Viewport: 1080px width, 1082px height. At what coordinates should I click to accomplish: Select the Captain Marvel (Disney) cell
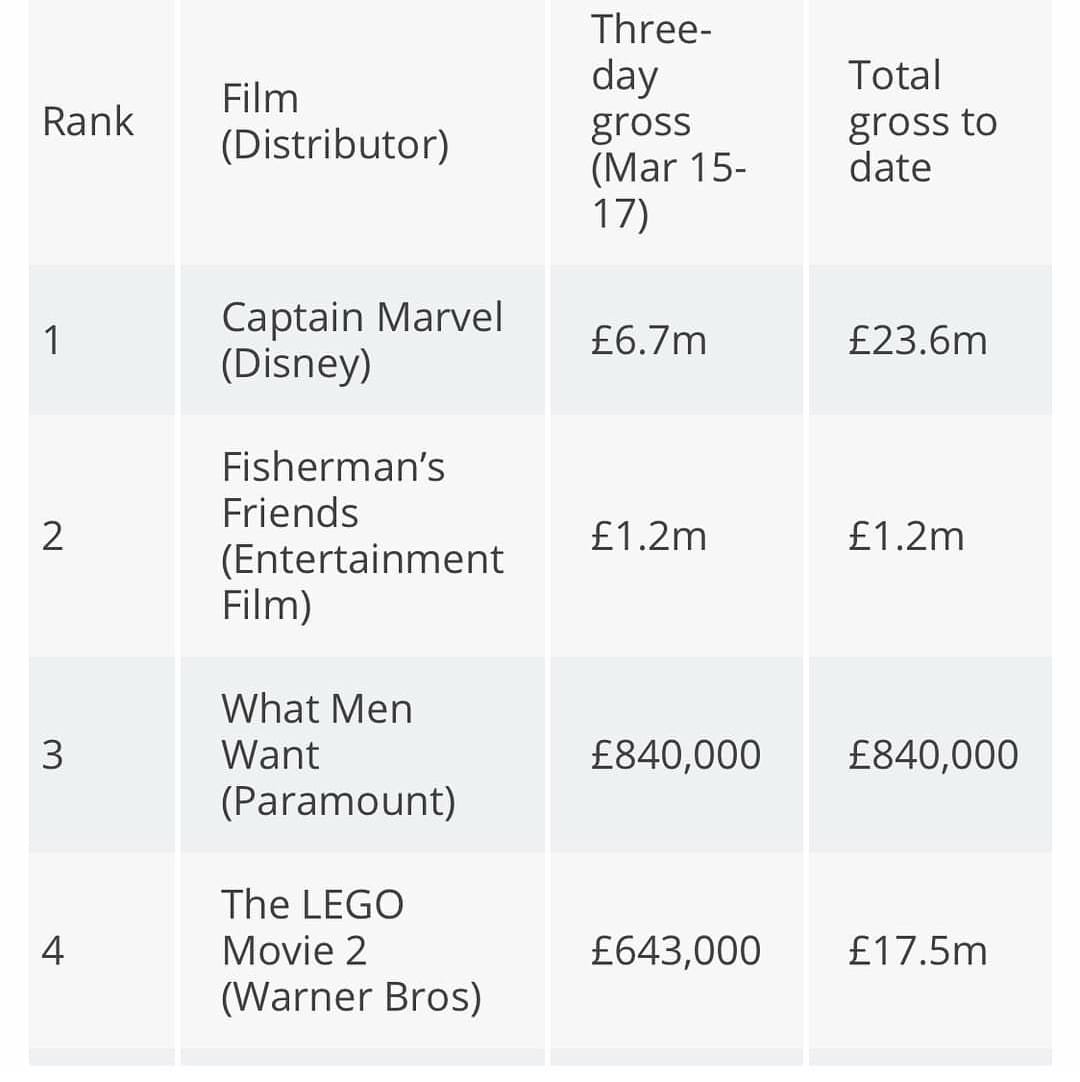point(362,340)
